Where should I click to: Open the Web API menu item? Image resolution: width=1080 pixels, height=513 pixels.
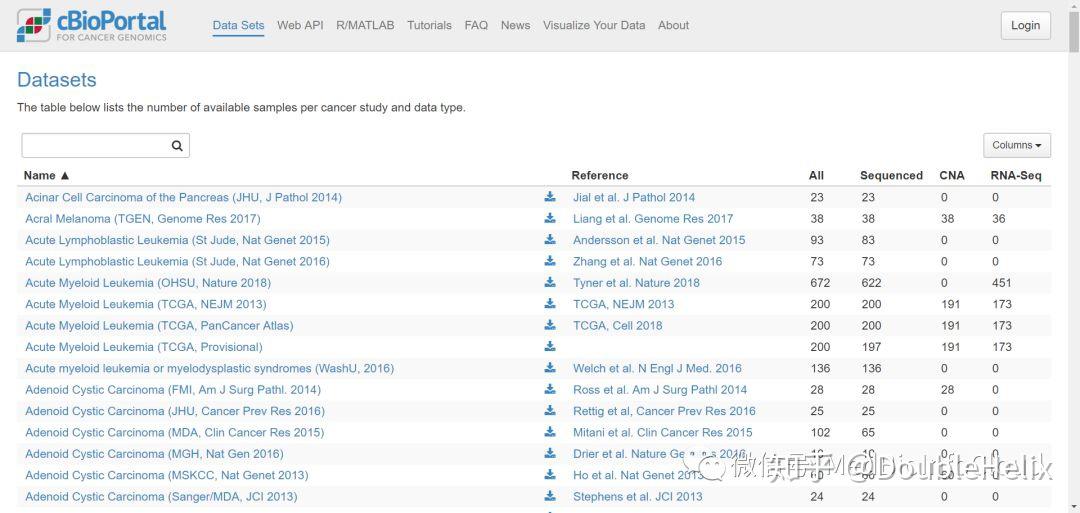tap(300, 25)
